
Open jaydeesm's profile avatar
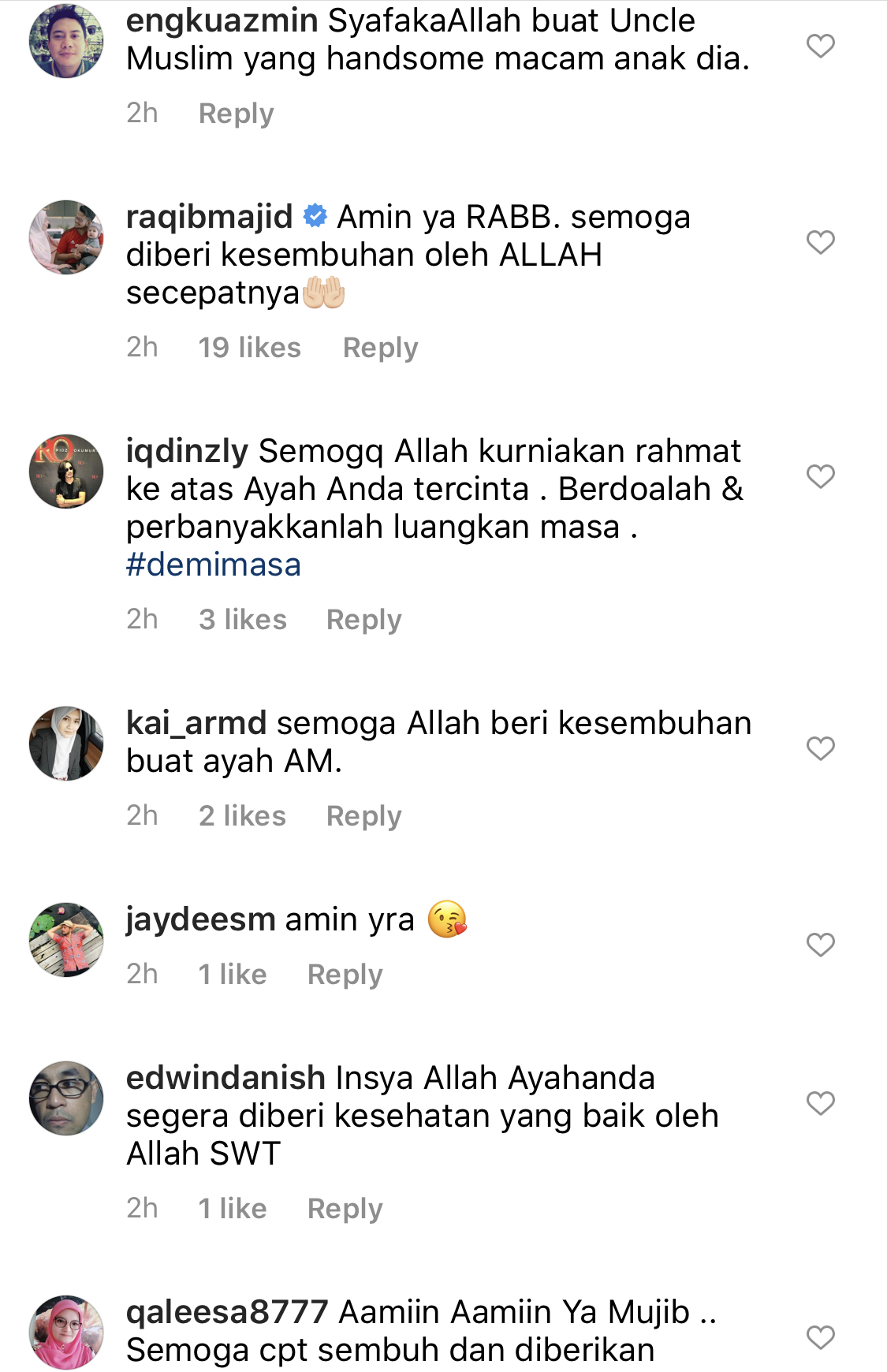[x=66, y=940]
